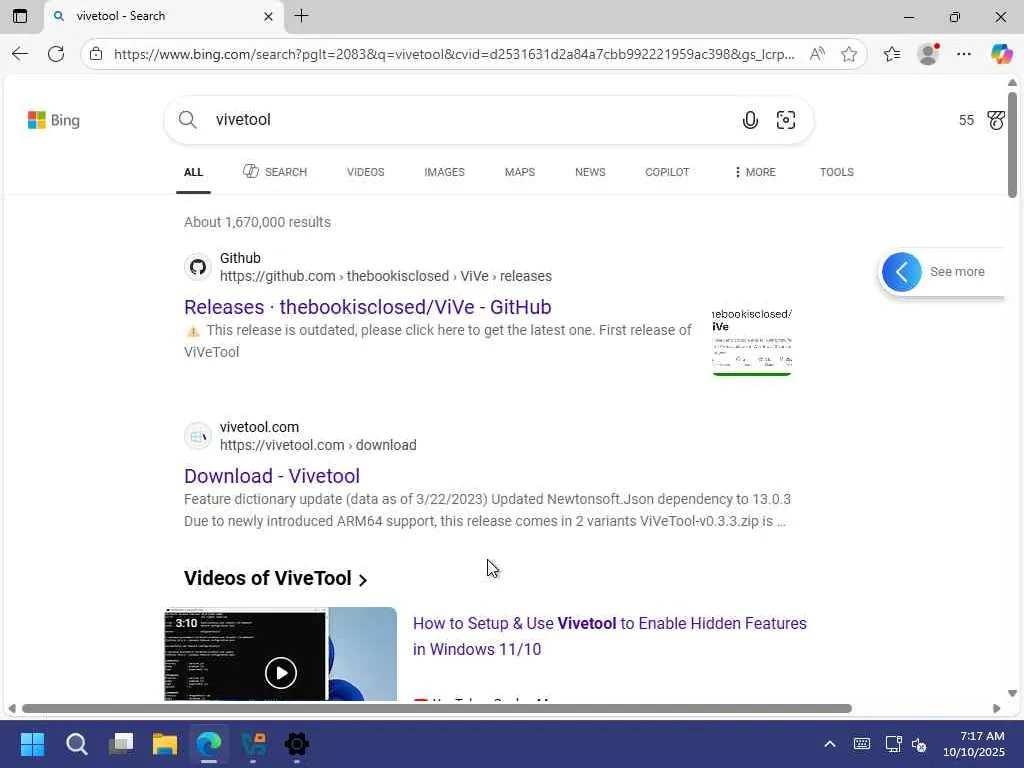1024x768 pixels.
Task: View the 55 rewards points
Action: coord(967,120)
